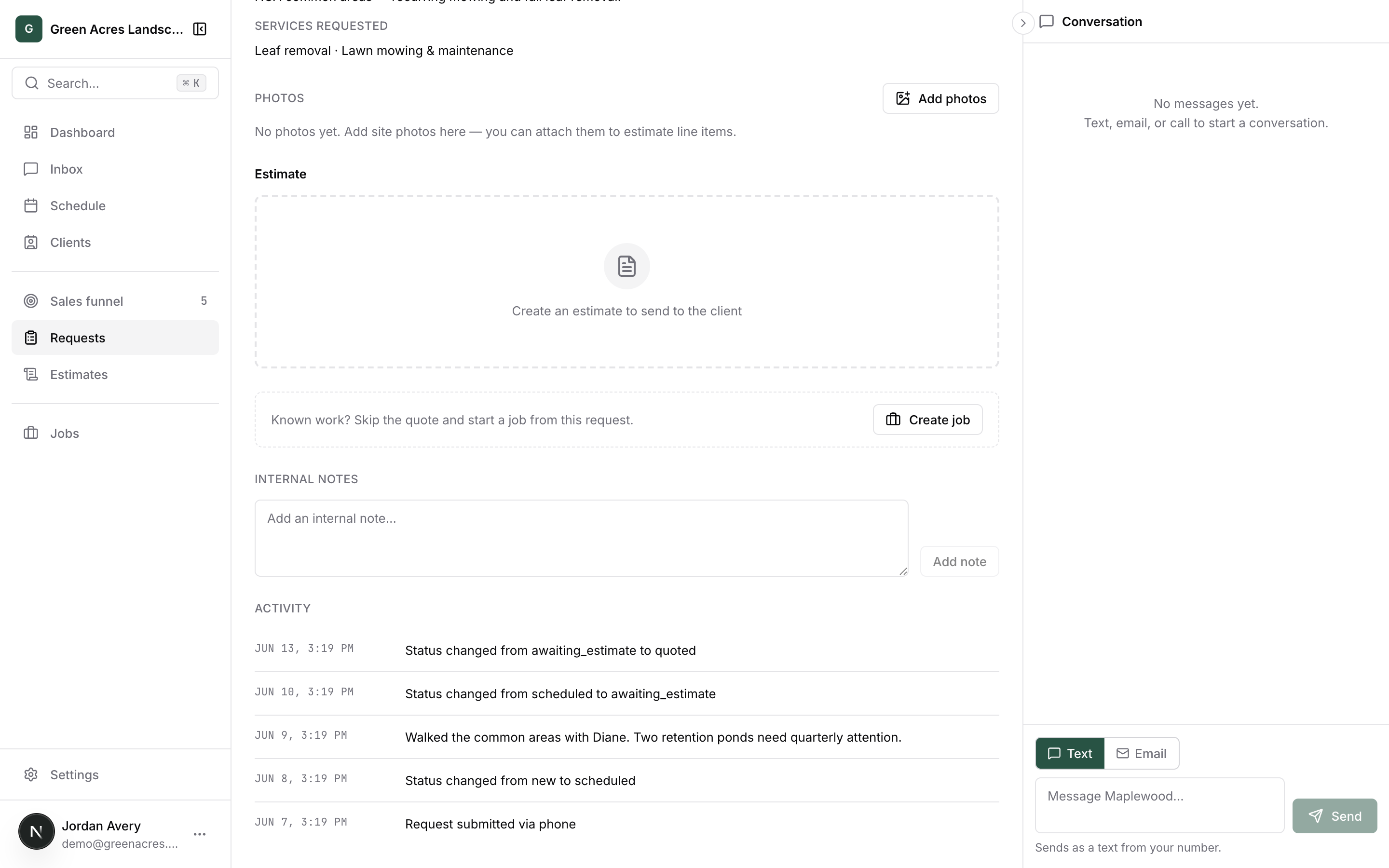Click the Green Acres Landsc... workspace name
Screen dimensions: 1389x868
tap(117, 29)
